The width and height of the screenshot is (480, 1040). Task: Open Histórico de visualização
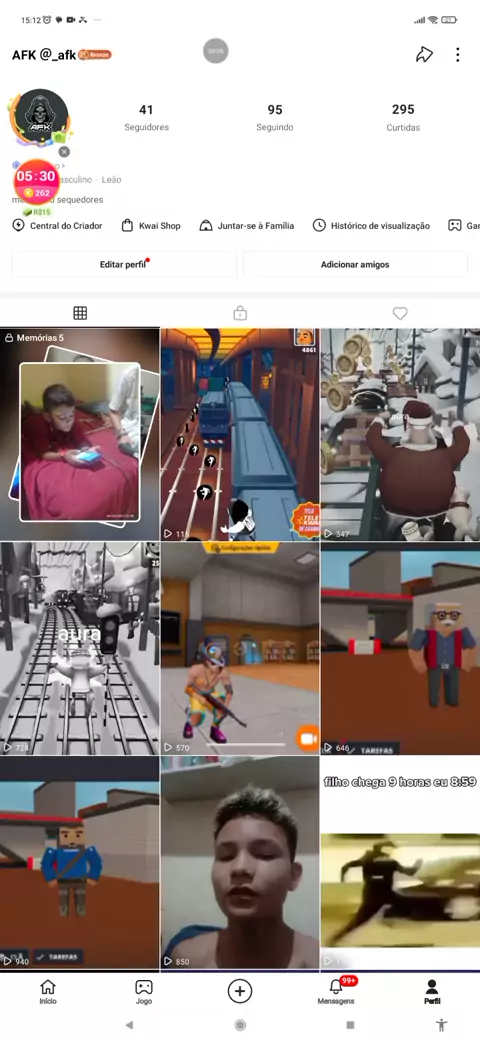click(x=371, y=226)
